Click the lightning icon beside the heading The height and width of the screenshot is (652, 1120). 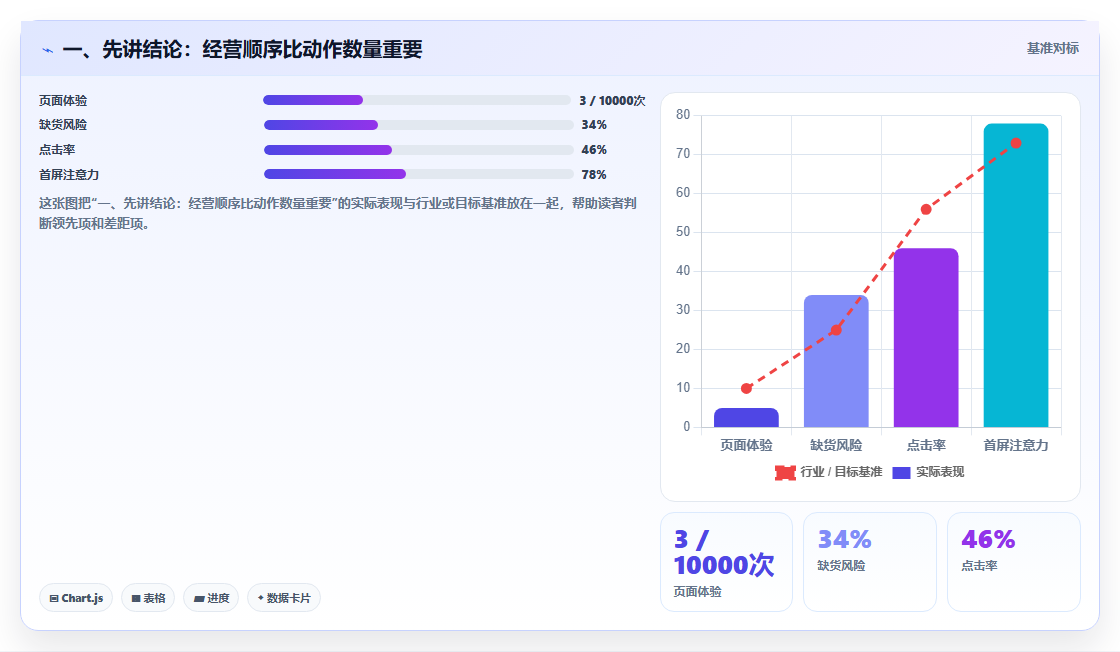coord(47,50)
